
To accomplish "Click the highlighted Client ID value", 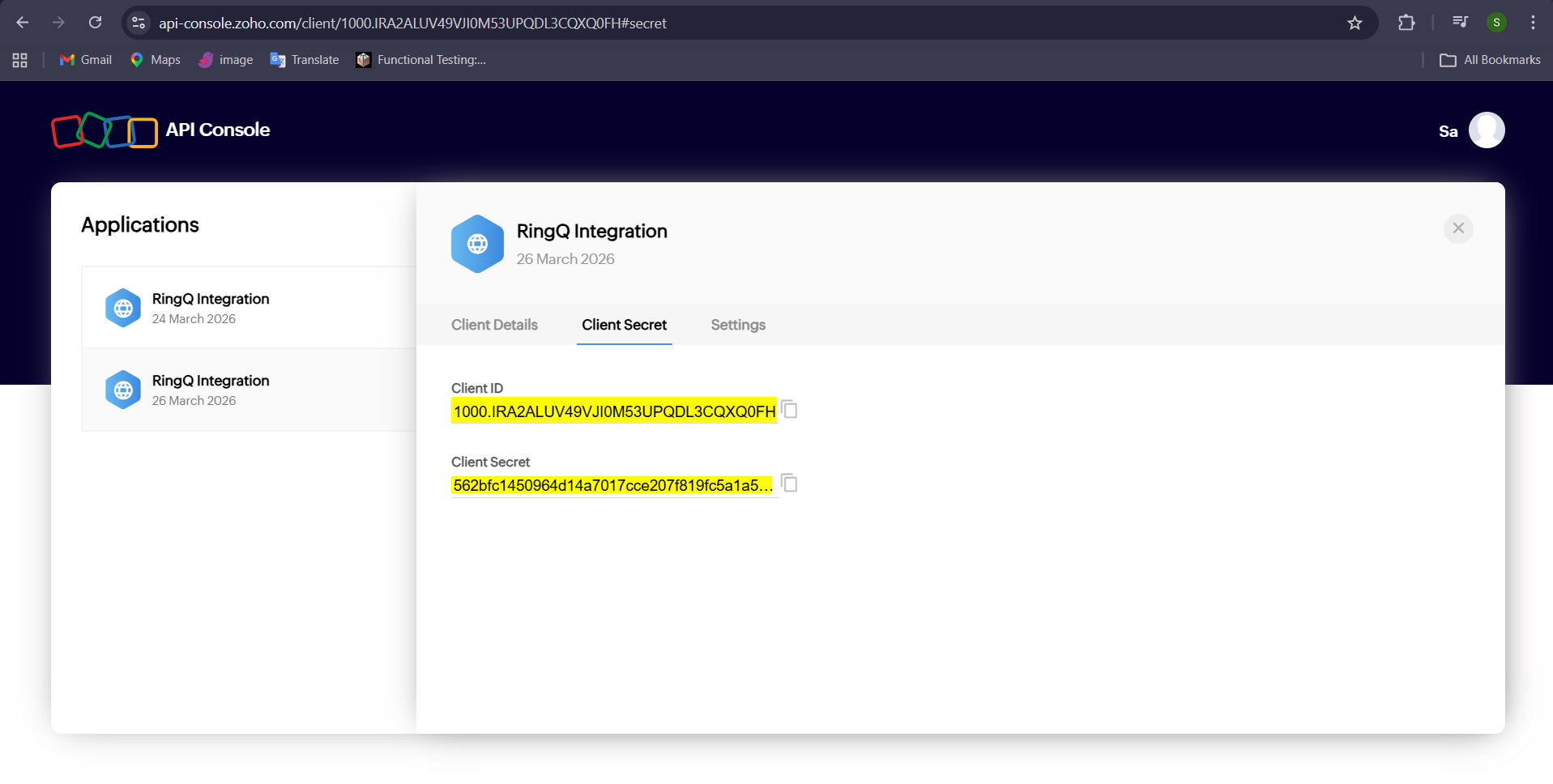I will (614, 411).
